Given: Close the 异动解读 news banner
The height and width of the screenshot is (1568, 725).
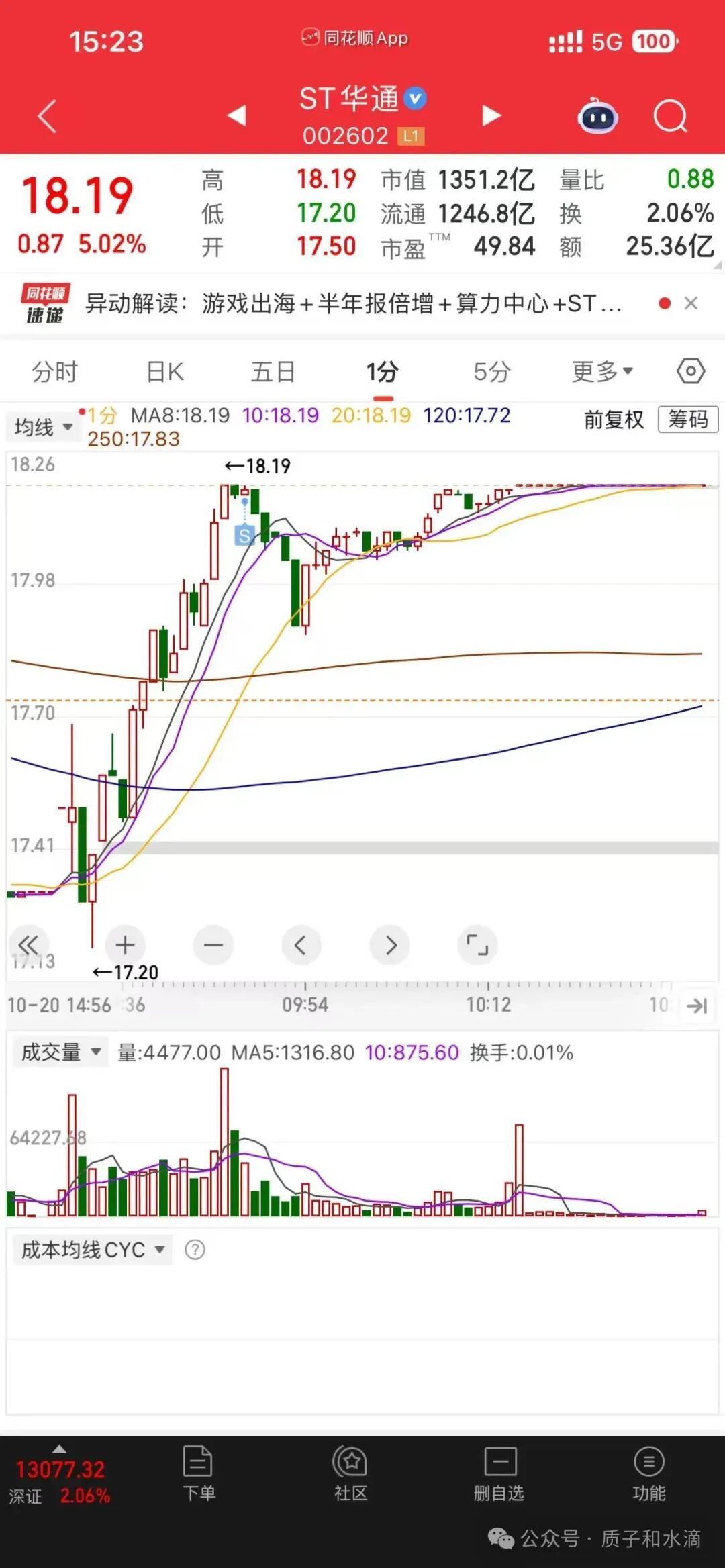Looking at the screenshot, I should click(x=691, y=303).
